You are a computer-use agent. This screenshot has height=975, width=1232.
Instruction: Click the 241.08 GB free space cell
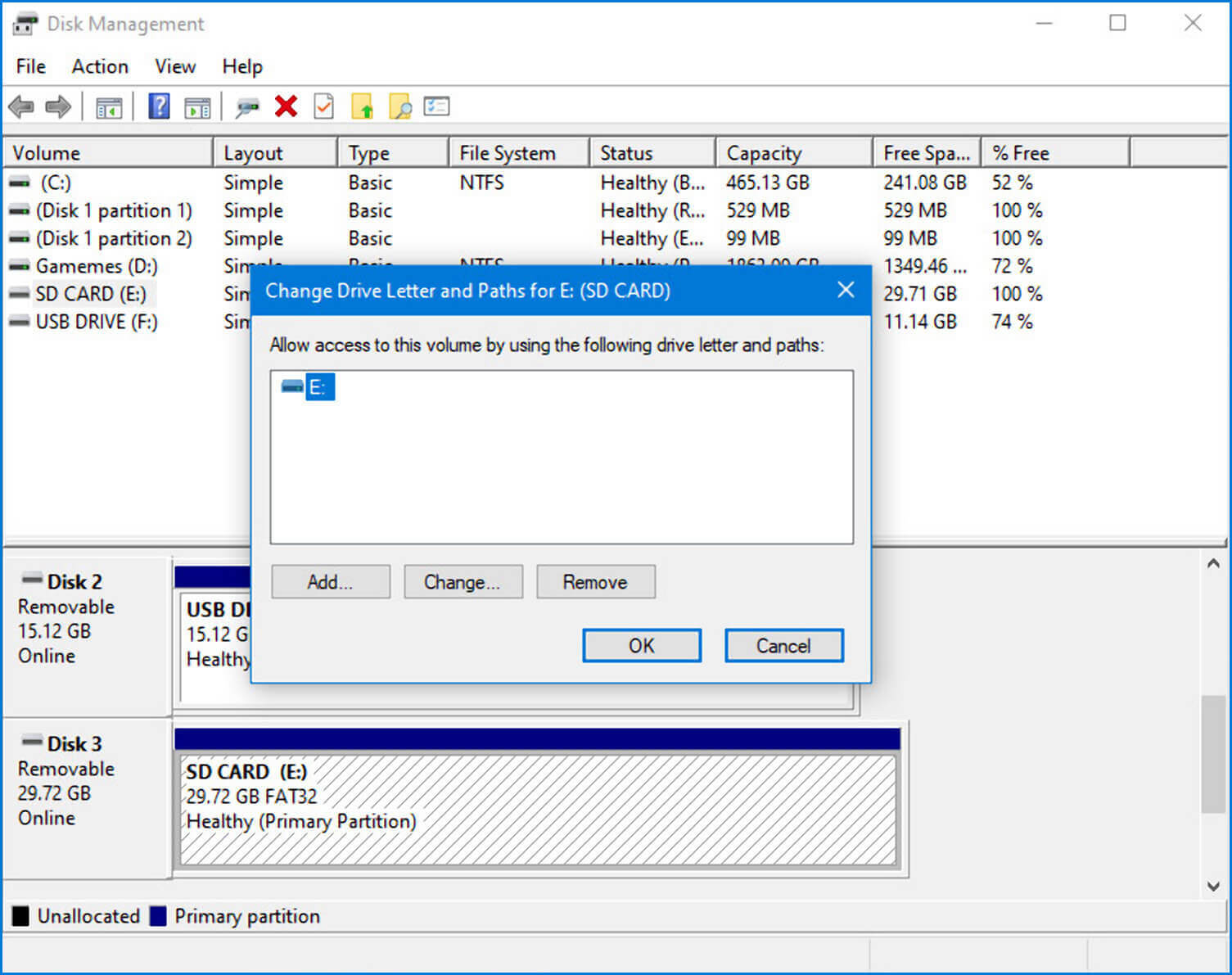(x=925, y=183)
